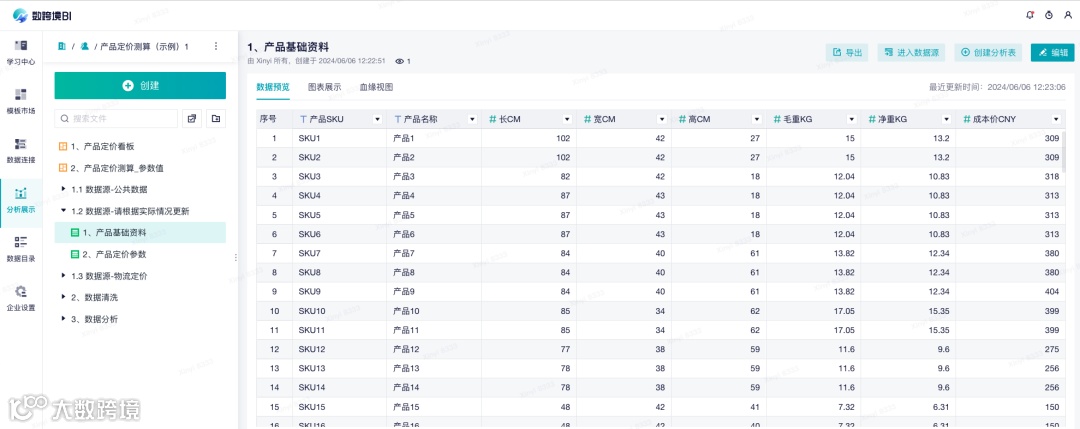Click the new folder icon next to search
This screenshot has height=429, width=1080.
[x=216, y=118]
